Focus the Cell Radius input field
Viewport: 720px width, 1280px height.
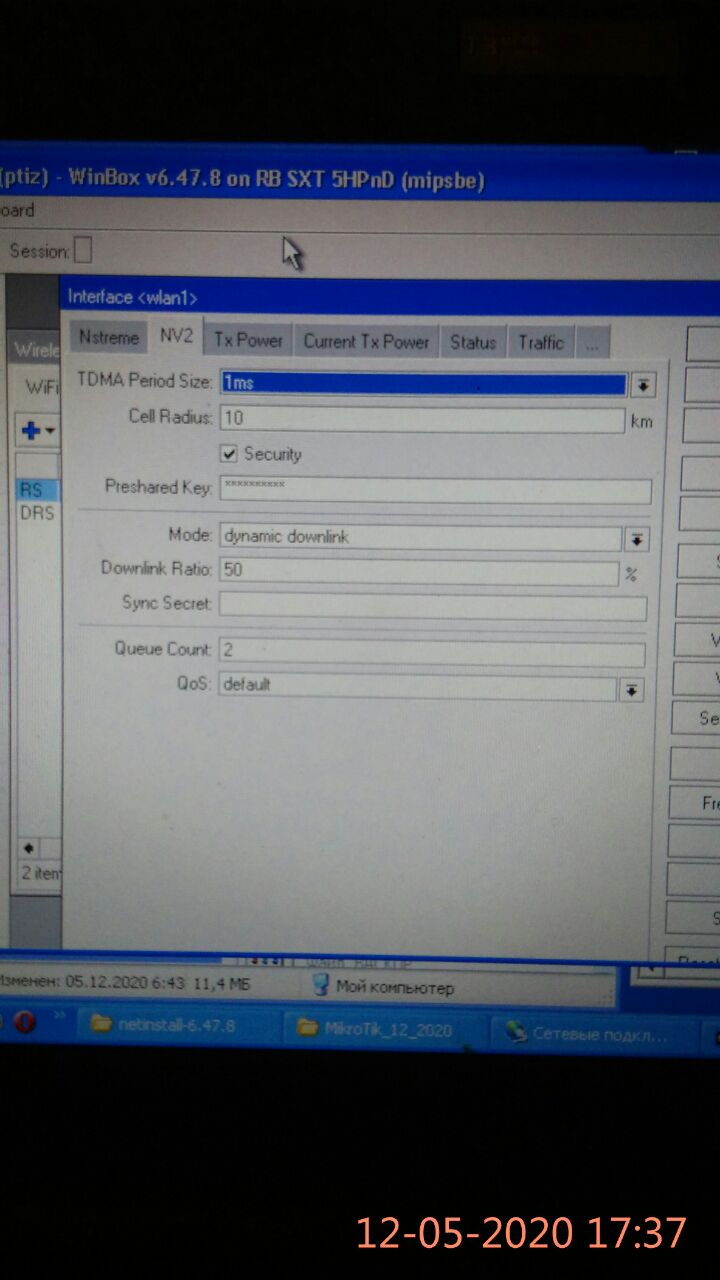[x=423, y=419]
